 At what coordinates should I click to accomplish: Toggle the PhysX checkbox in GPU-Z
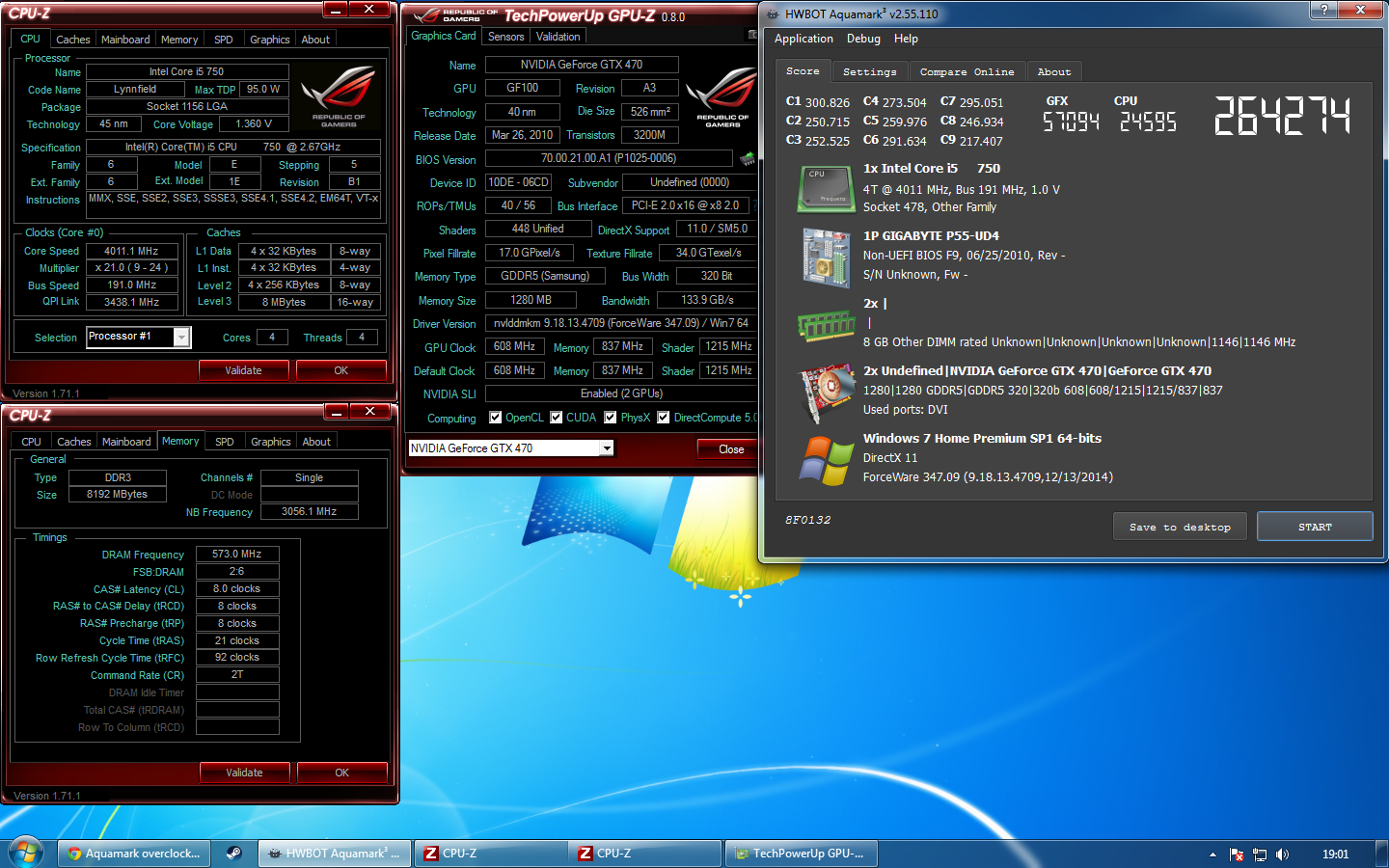click(610, 418)
